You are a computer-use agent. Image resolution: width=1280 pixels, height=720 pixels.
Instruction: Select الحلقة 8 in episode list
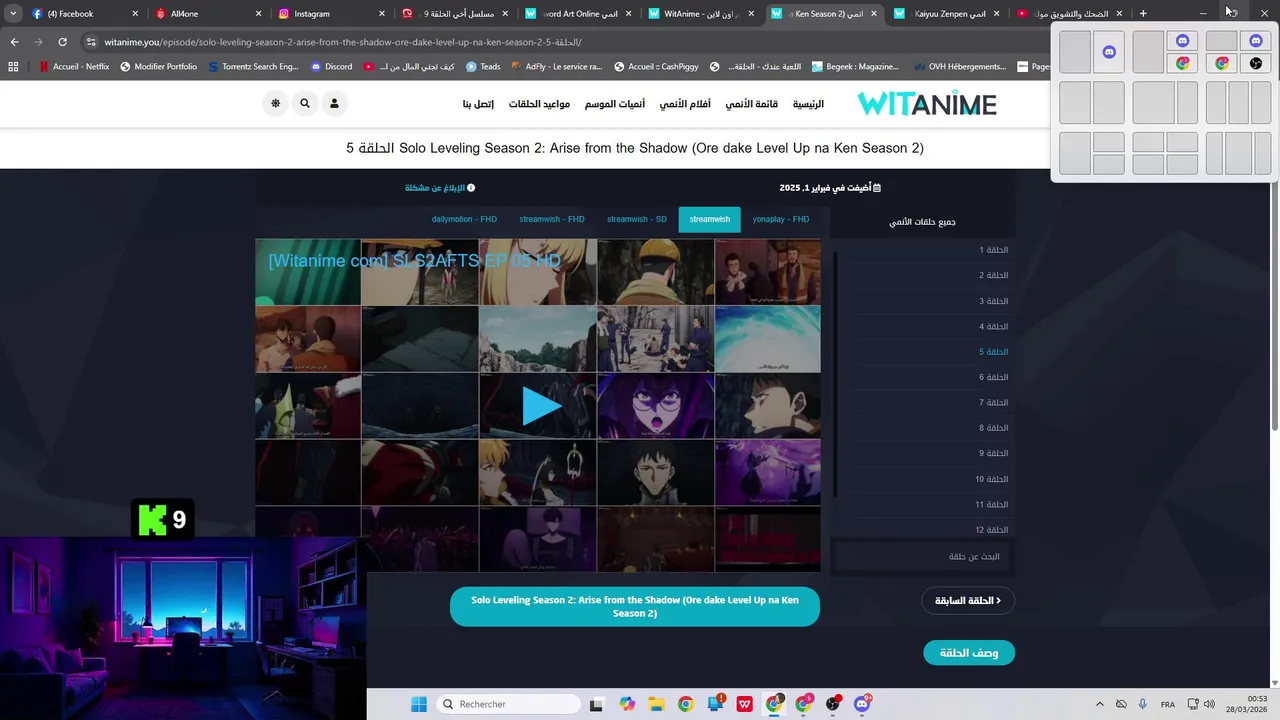[x=994, y=428]
